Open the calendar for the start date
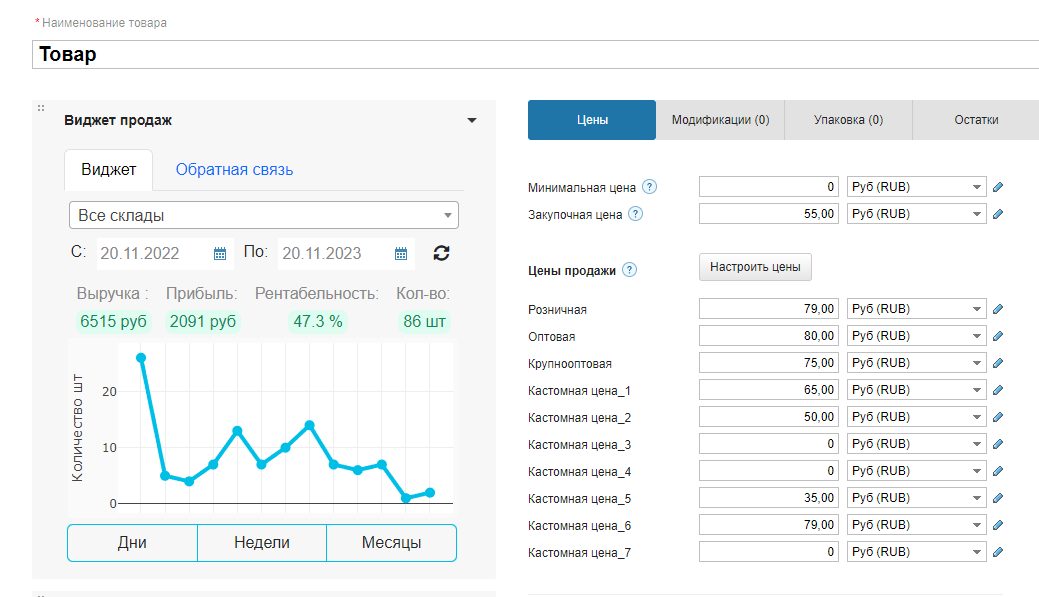Screen dimensions: 1039x597 click(220, 253)
